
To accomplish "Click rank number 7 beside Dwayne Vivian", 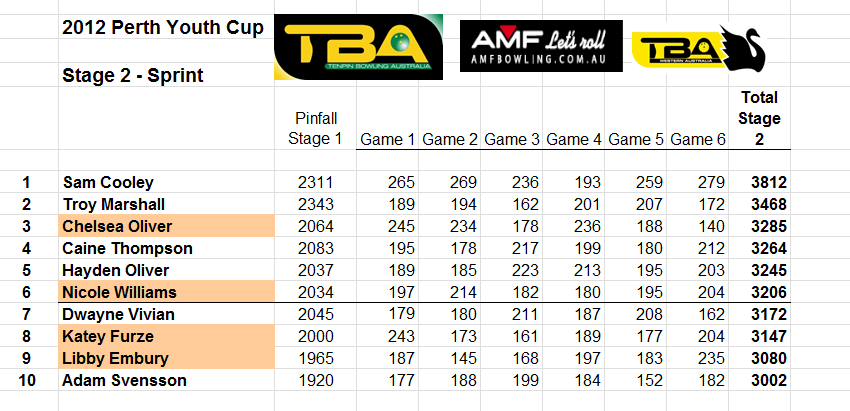I will (x=27, y=314).
